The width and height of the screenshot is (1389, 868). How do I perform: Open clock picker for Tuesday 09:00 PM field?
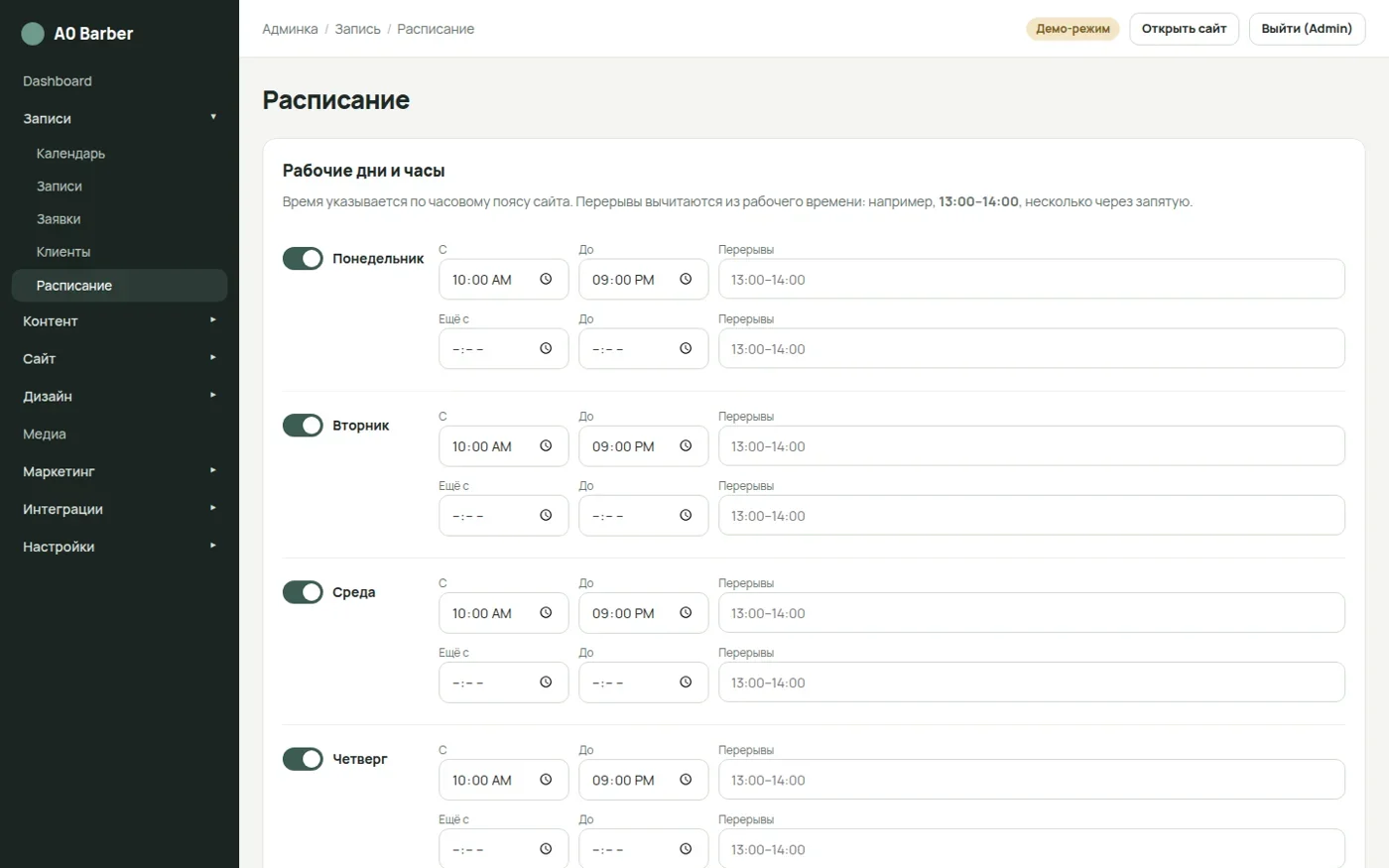pyautogui.click(x=686, y=446)
